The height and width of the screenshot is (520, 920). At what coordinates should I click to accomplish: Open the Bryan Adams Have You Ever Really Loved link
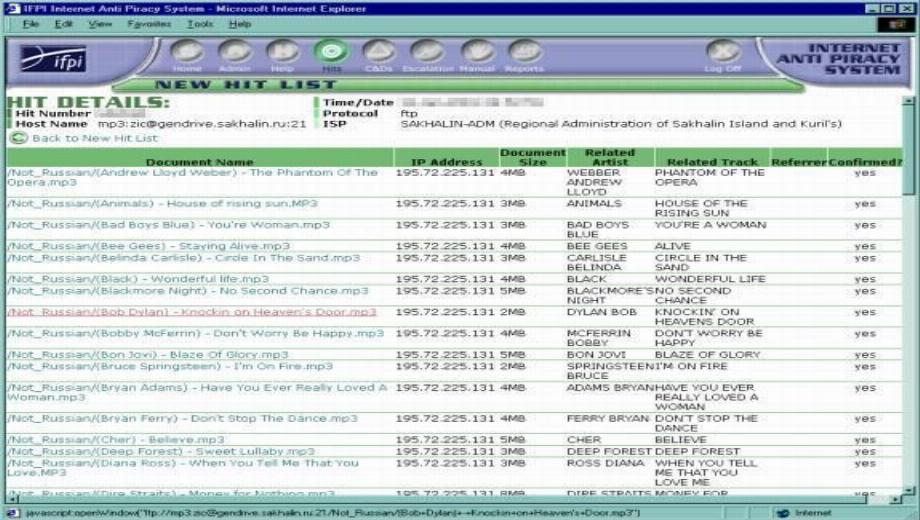point(197,392)
